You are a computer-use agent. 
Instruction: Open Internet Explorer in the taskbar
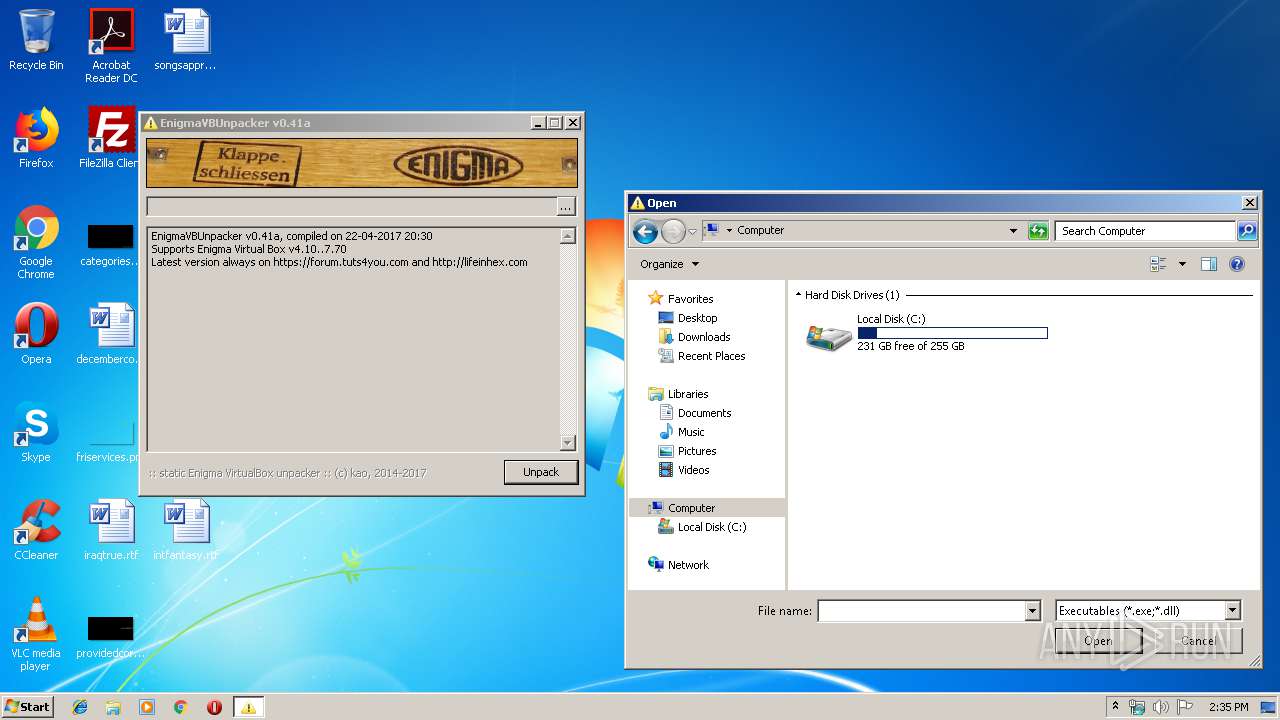(x=80, y=707)
